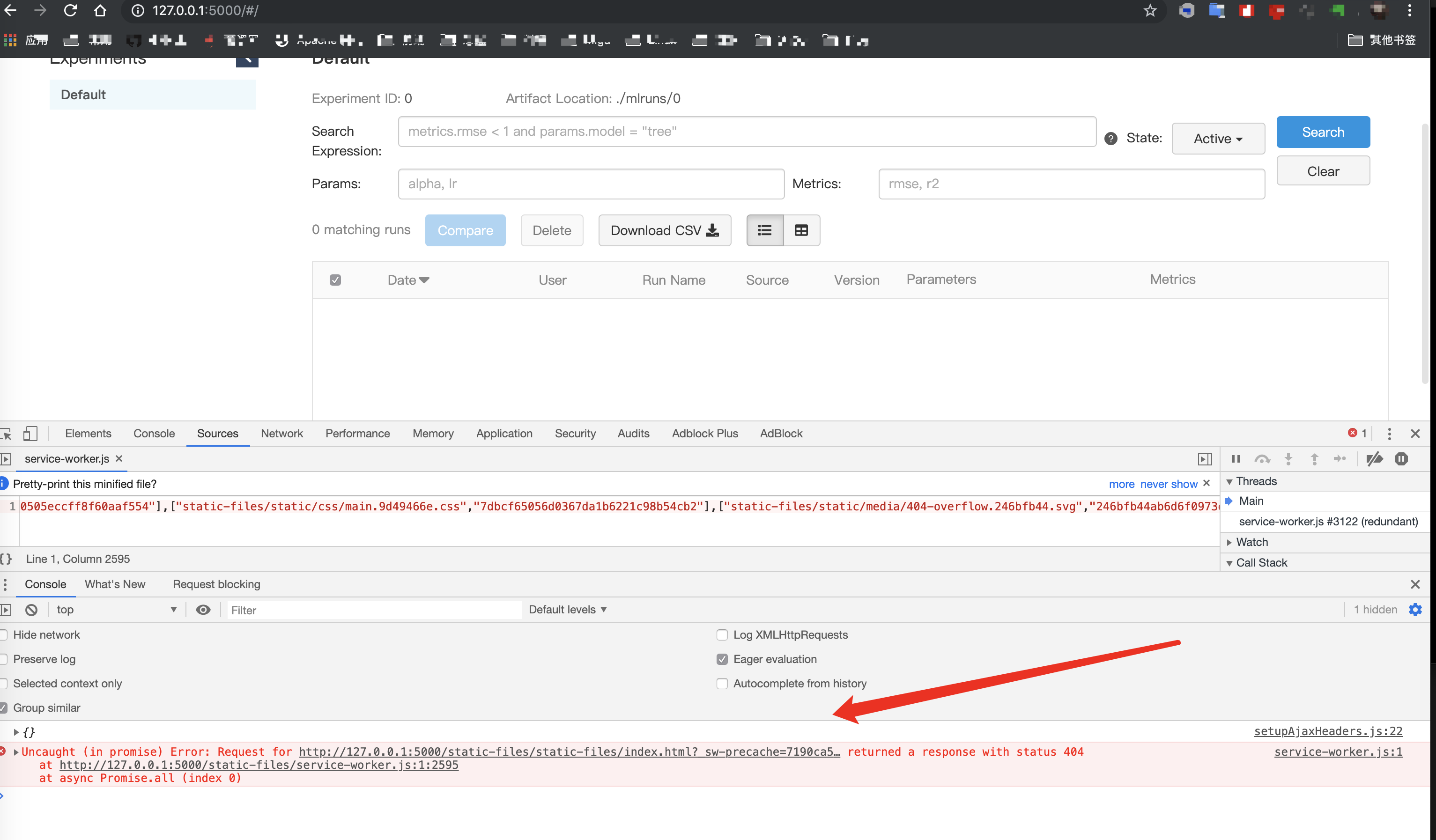The height and width of the screenshot is (840, 1436).
Task: Click the compact list view icon
Action: (765, 230)
